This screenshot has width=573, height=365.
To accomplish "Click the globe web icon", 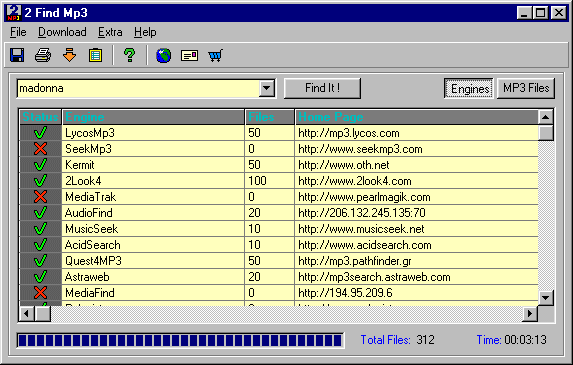I will pos(163,56).
